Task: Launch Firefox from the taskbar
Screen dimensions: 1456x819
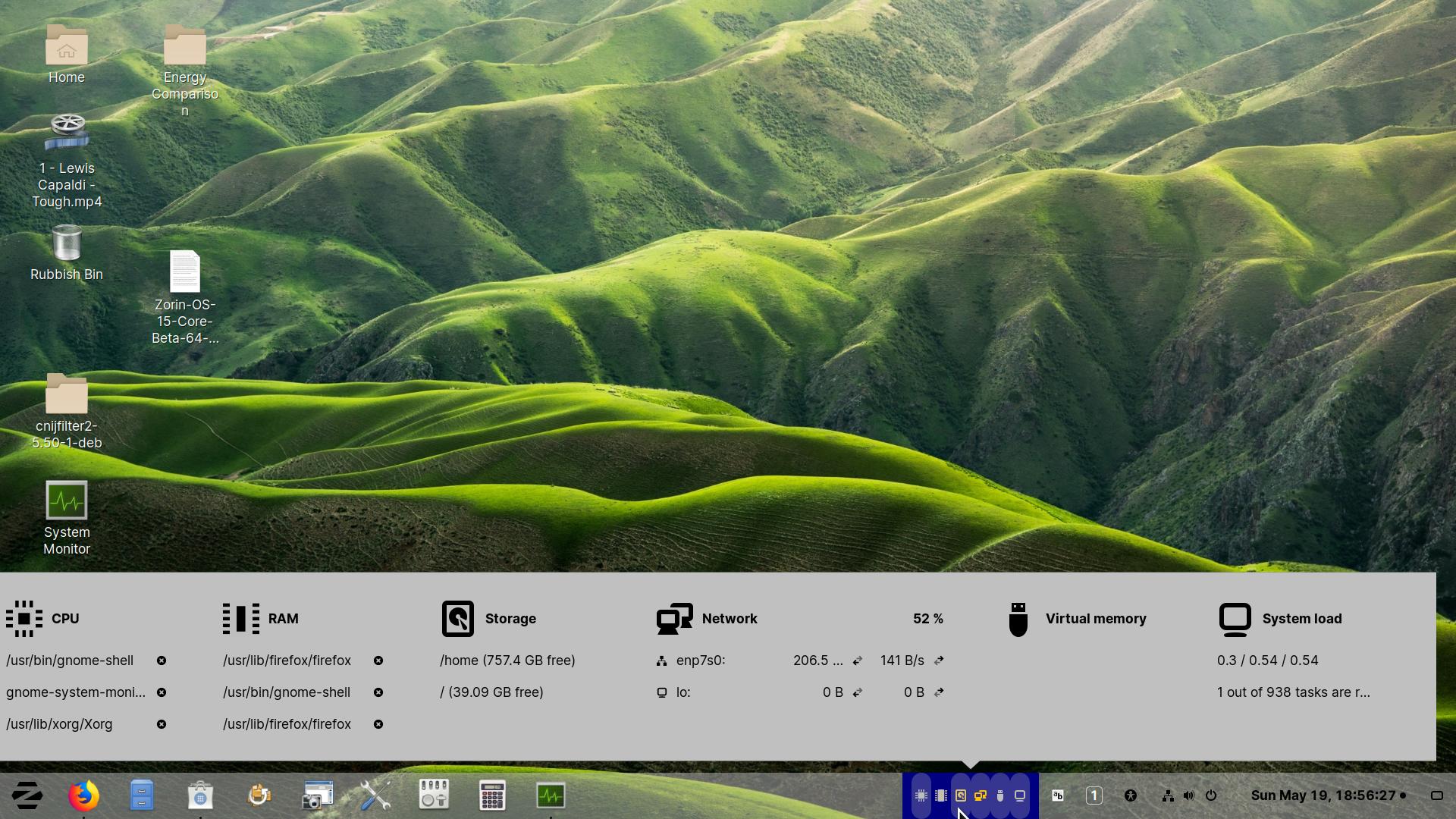Action: pyautogui.click(x=83, y=795)
